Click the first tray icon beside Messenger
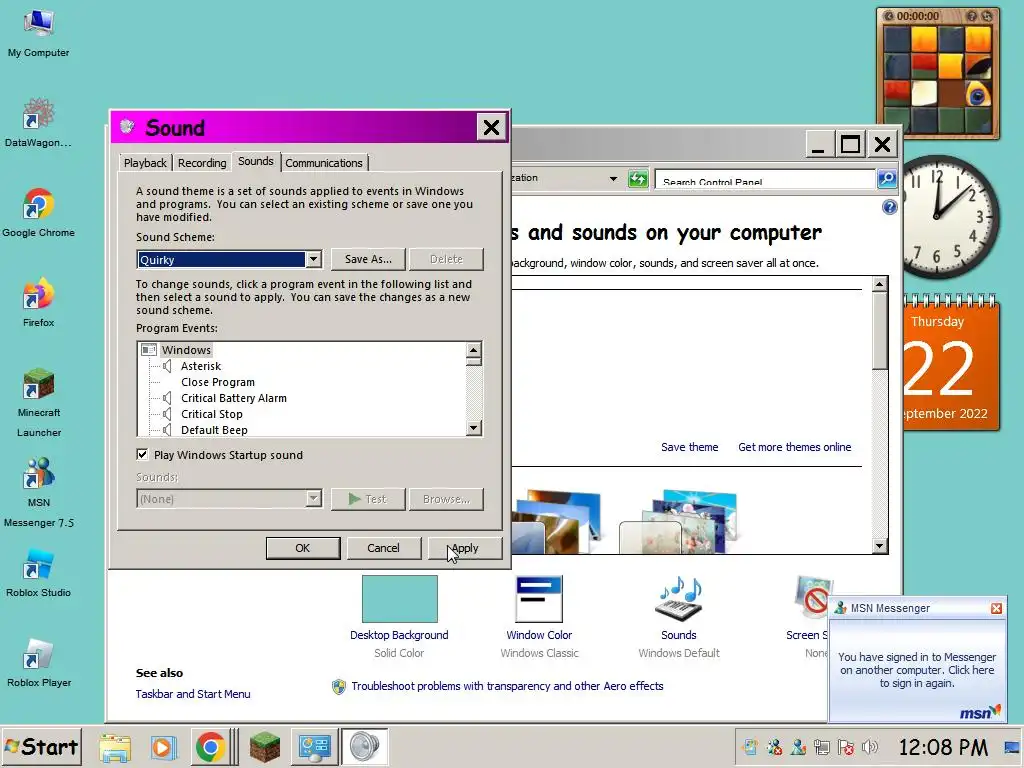The width and height of the screenshot is (1024, 768). pos(750,747)
